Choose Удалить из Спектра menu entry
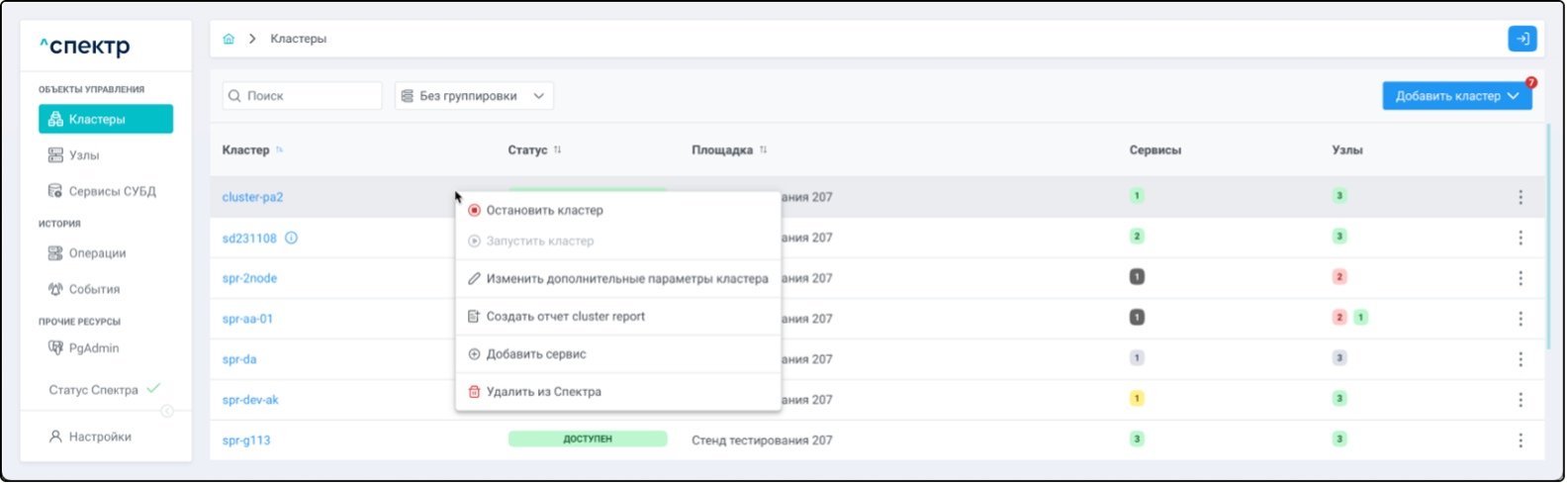The image size is (1568, 486). click(543, 392)
